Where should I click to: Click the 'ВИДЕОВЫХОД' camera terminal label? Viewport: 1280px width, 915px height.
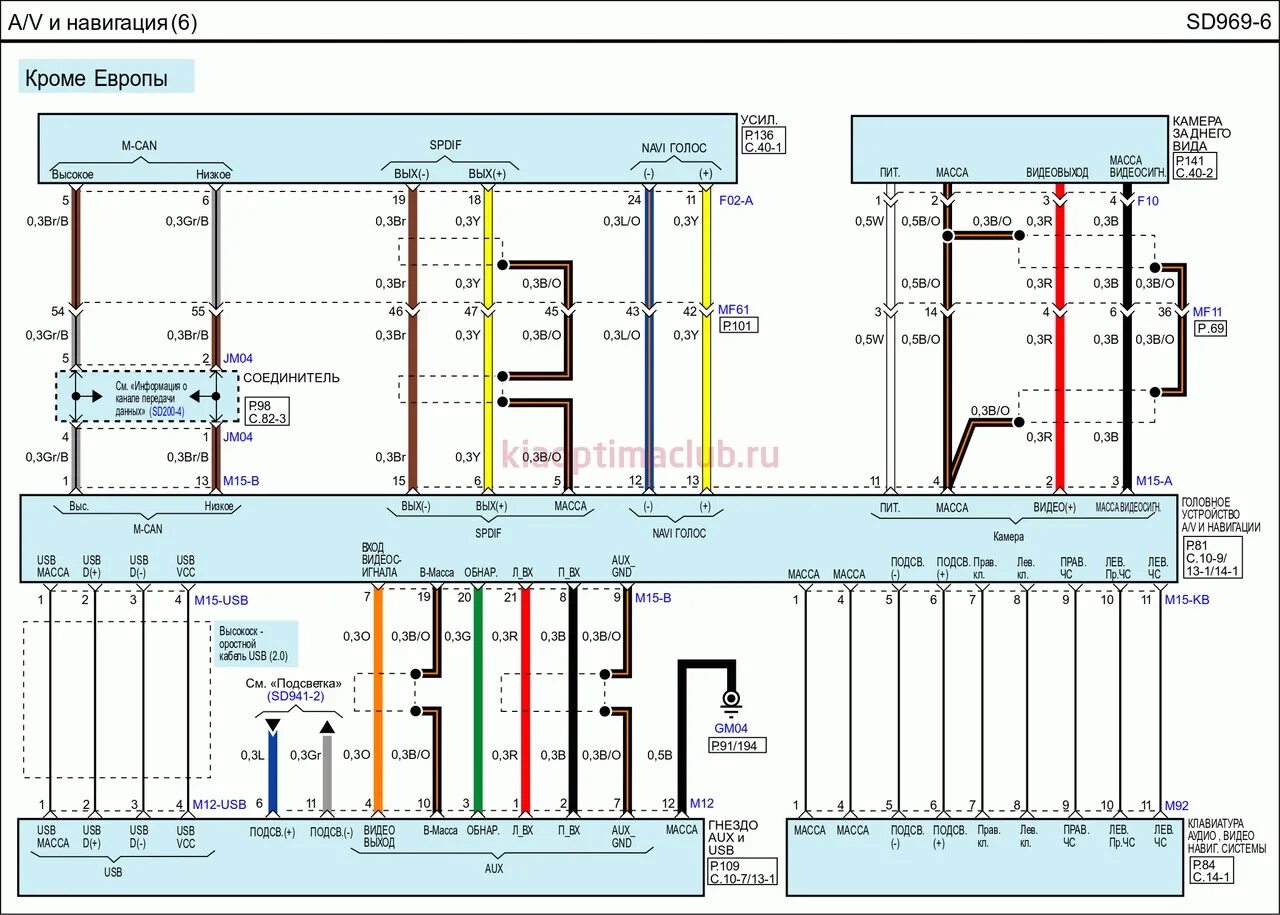(1057, 173)
